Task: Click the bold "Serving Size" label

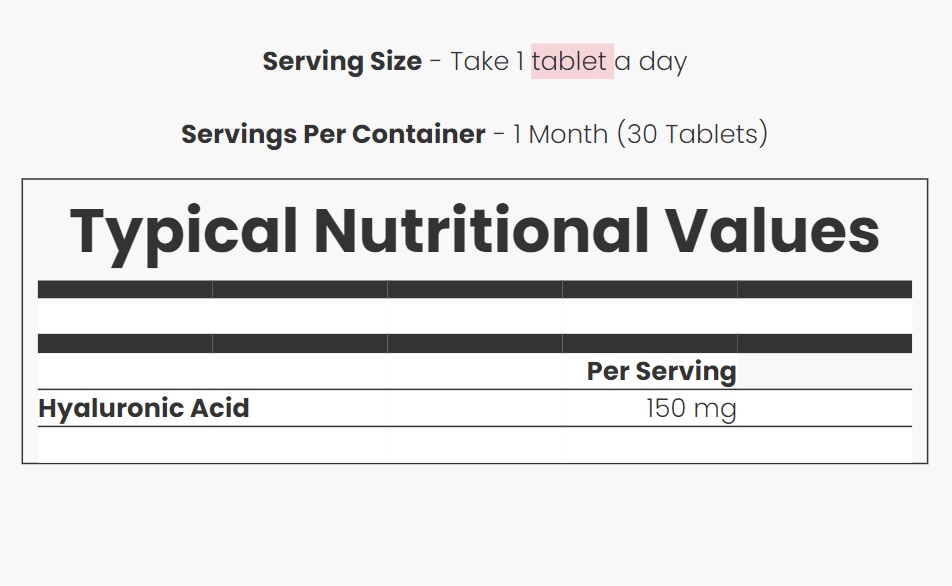Action: coord(342,62)
